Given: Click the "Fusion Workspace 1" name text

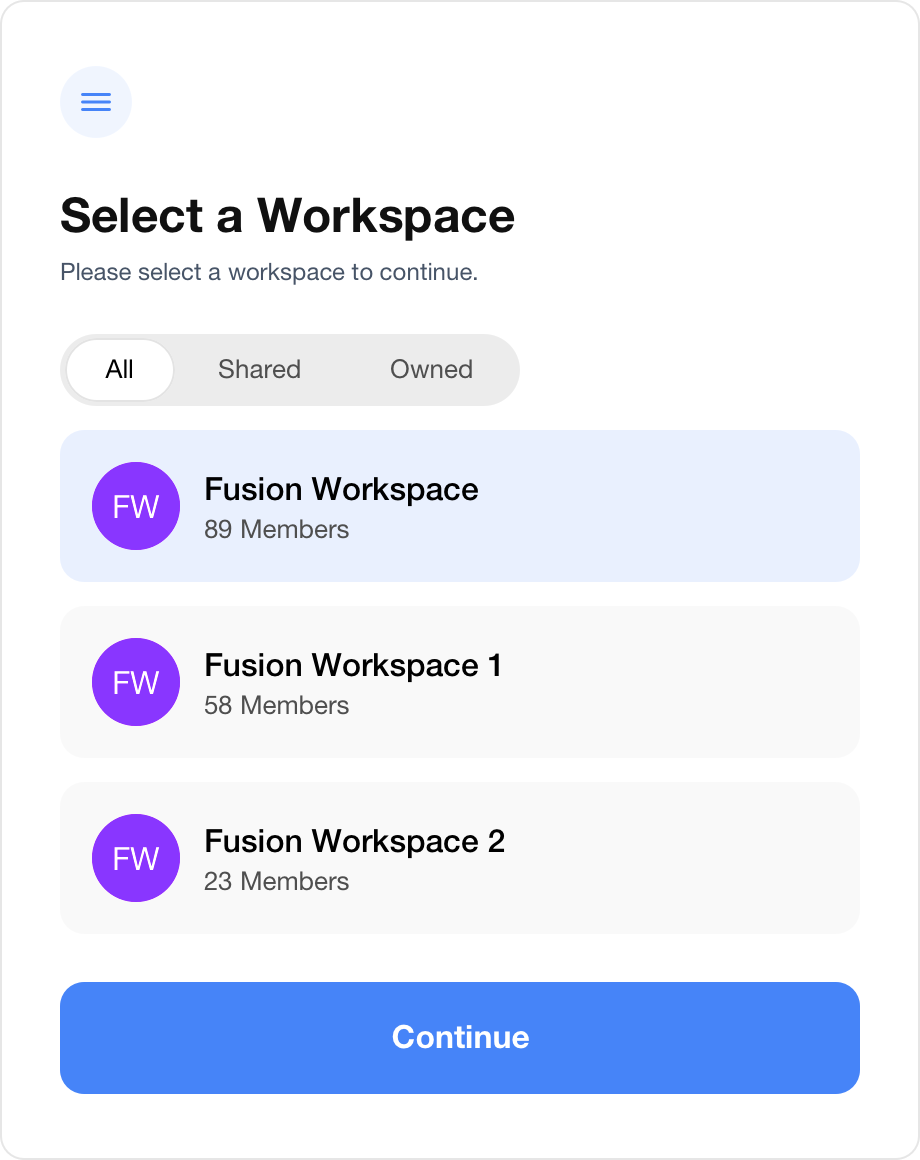Looking at the screenshot, I should [x=353, y=665].
